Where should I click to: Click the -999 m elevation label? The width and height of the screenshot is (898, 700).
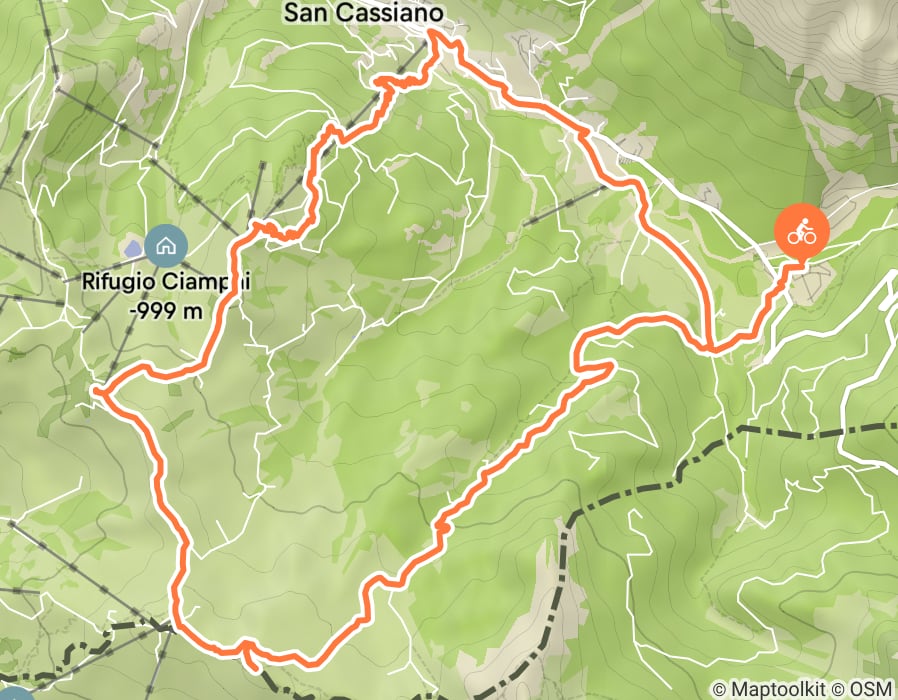click(x=166, y=310)
